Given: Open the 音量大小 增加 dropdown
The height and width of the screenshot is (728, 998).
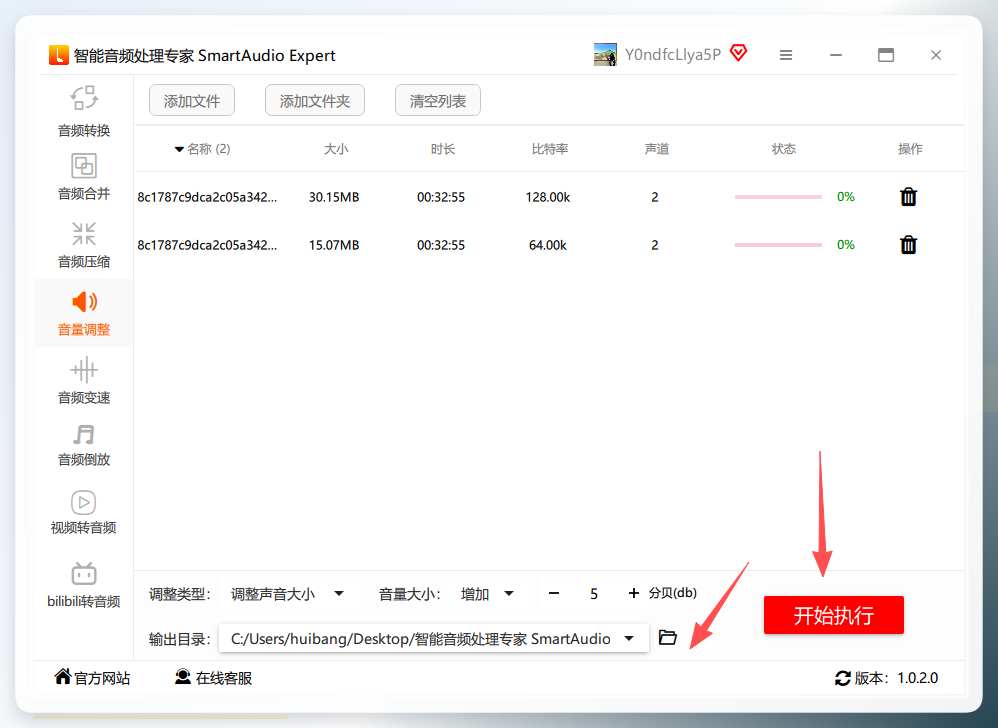Looking at the screenshot, I should point(488,594).
